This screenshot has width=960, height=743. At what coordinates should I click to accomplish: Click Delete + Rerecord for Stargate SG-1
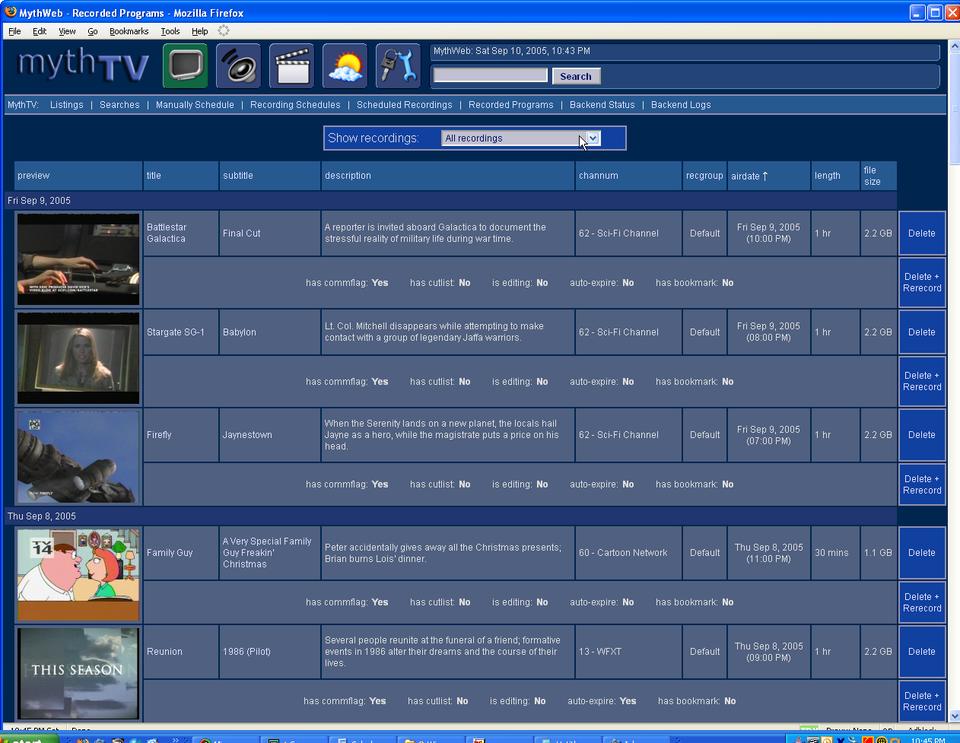tap(921, 381)
